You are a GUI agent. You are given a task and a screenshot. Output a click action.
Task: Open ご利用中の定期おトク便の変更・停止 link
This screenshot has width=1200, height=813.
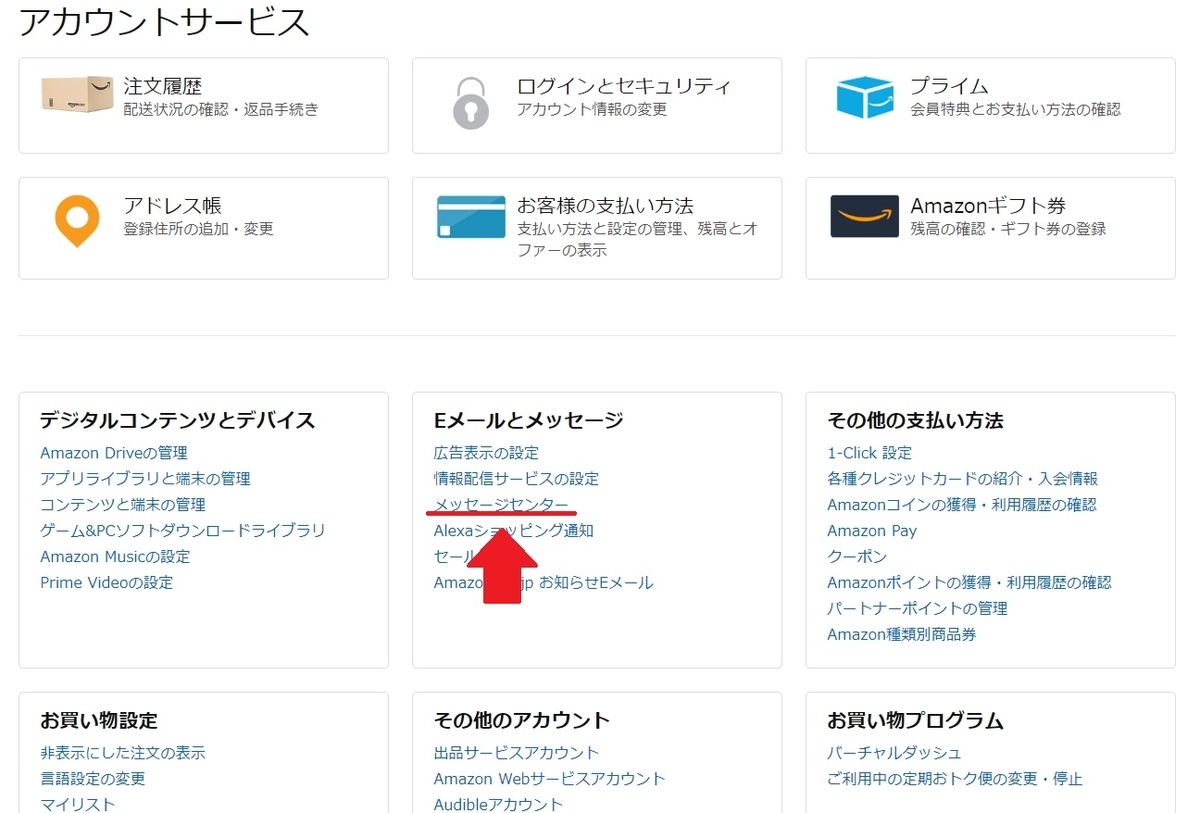[x=955, y=779]
